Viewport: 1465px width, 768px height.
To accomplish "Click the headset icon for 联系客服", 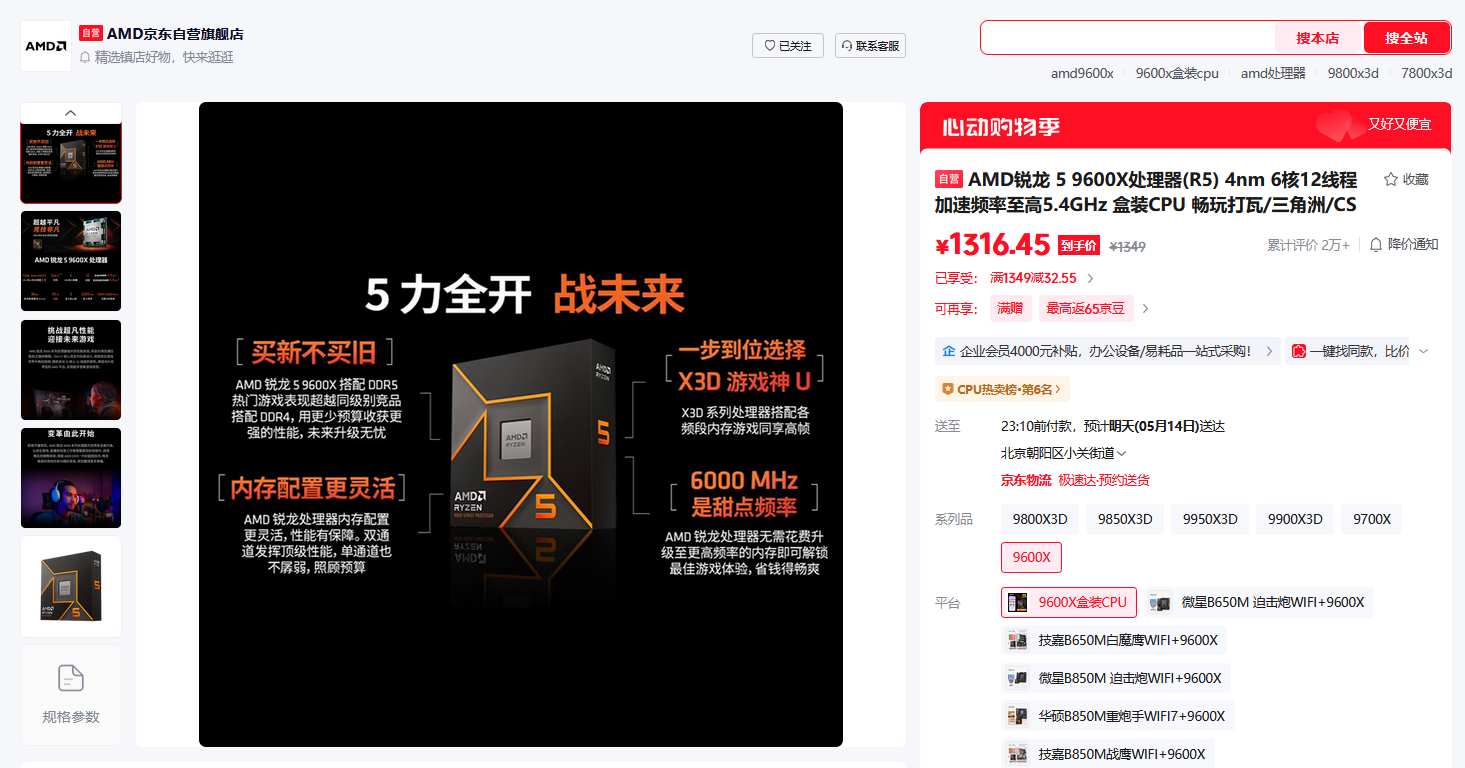I will [x=847, y=46].
